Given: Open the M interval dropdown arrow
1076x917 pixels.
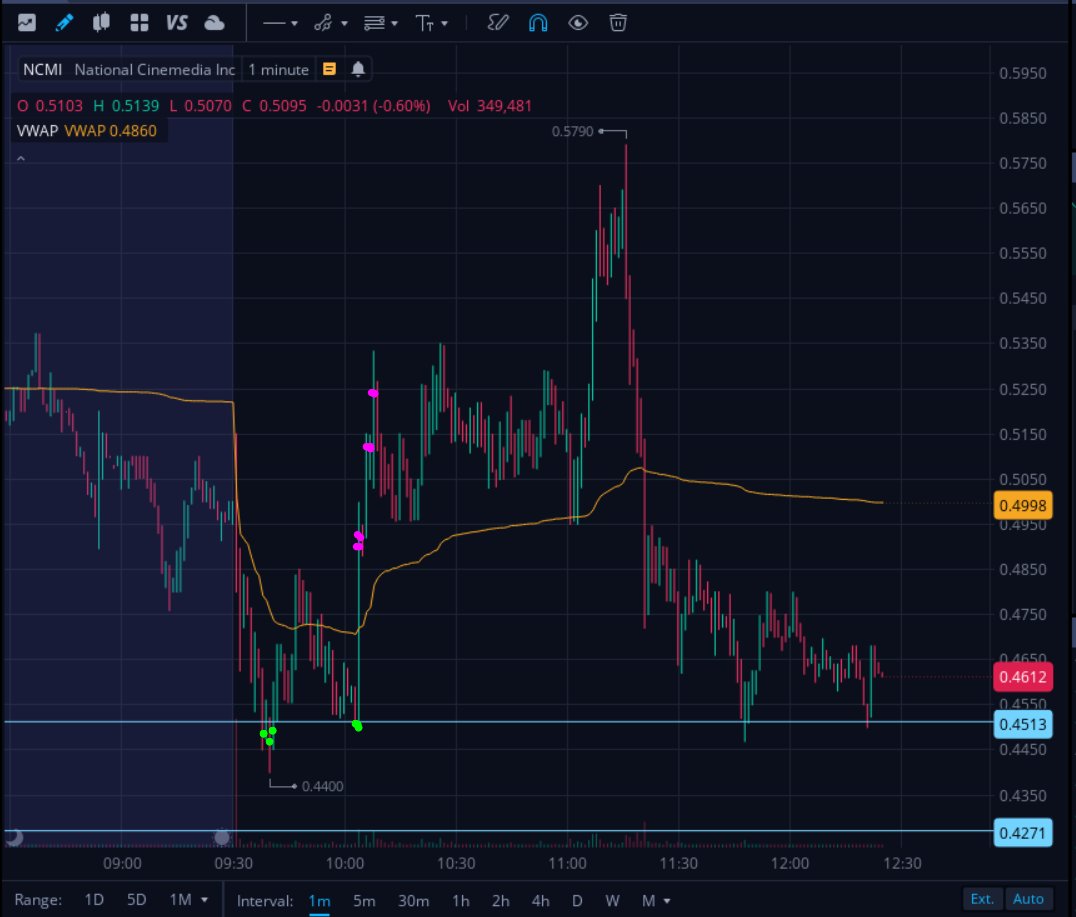Looking at the screenshot, I should [x=667, y=901].
